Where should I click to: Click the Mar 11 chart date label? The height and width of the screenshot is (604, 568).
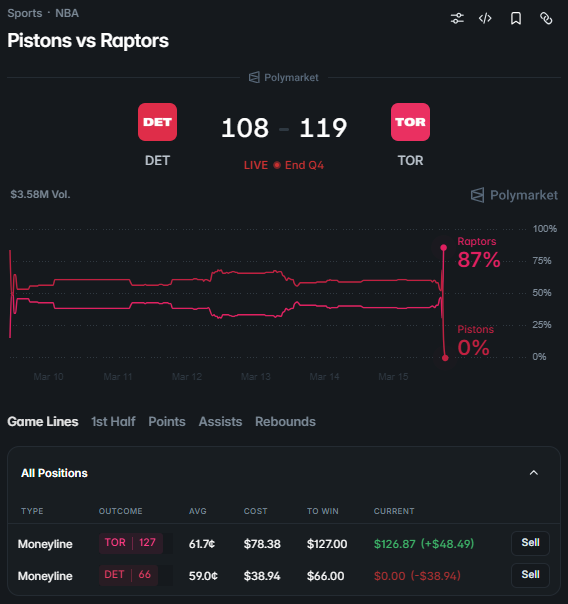(x=118, y=377)
